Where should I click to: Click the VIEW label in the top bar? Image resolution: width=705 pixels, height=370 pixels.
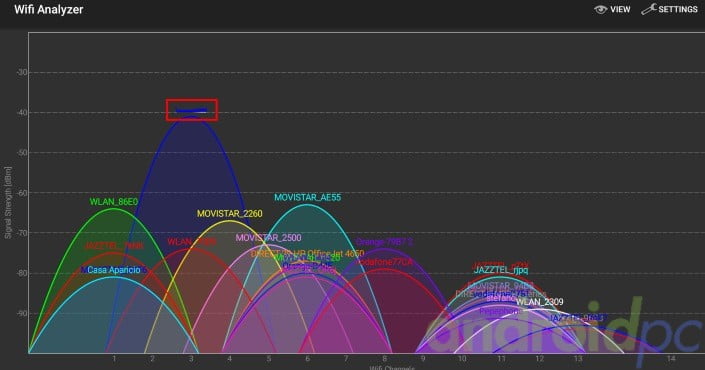click(620, 9)
